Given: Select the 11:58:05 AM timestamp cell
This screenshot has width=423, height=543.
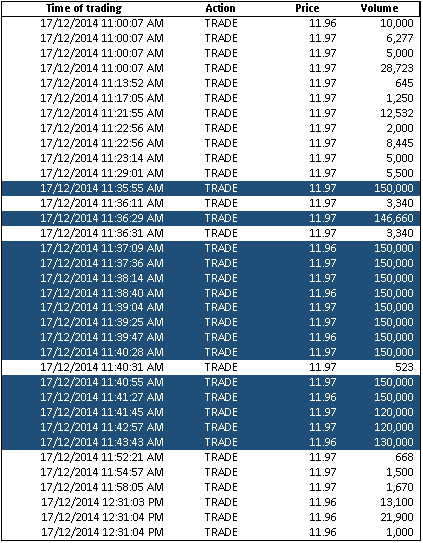Looking at the screenshot, I should pos(102,487).
